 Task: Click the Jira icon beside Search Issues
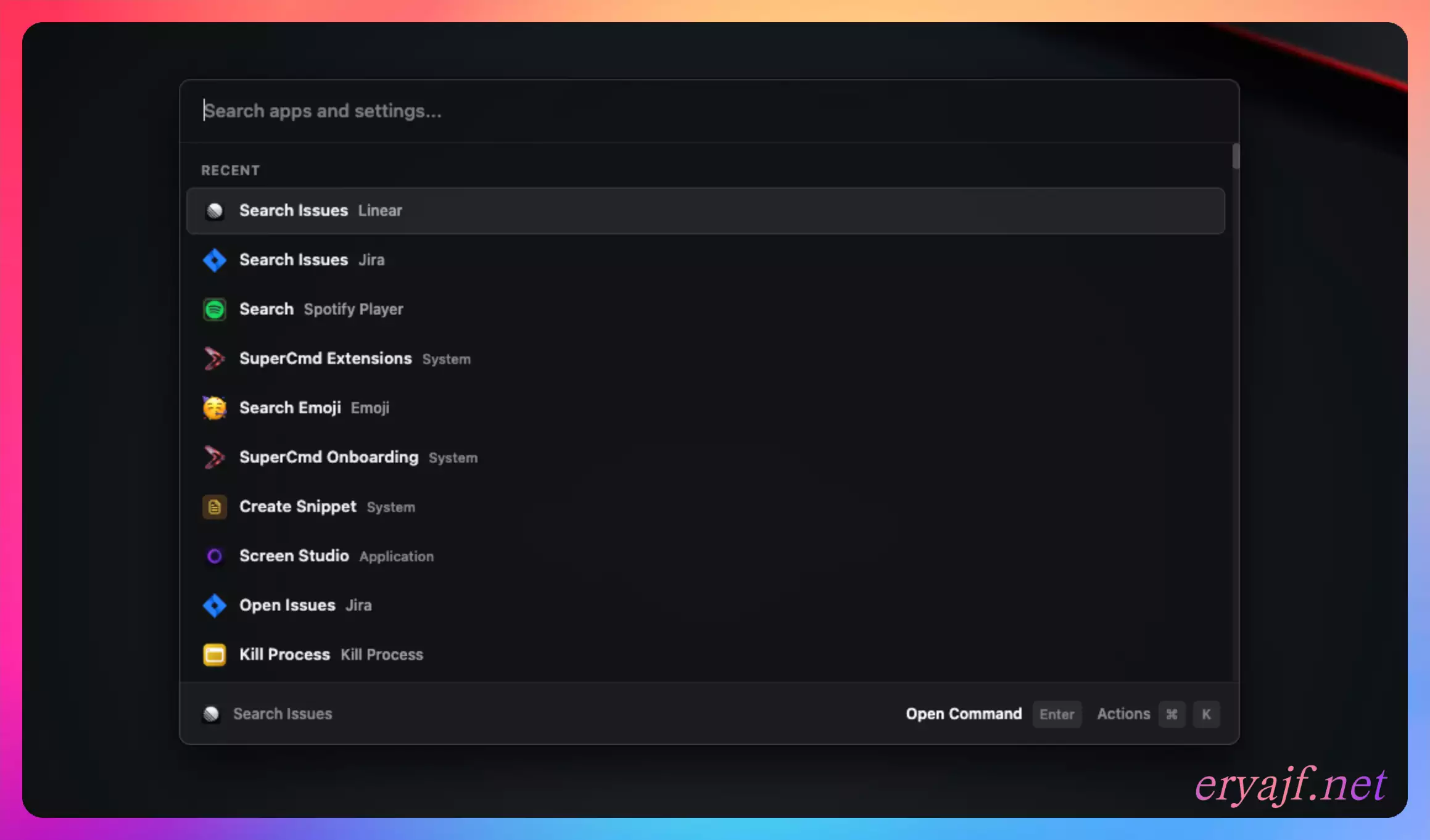click(215, 260)
